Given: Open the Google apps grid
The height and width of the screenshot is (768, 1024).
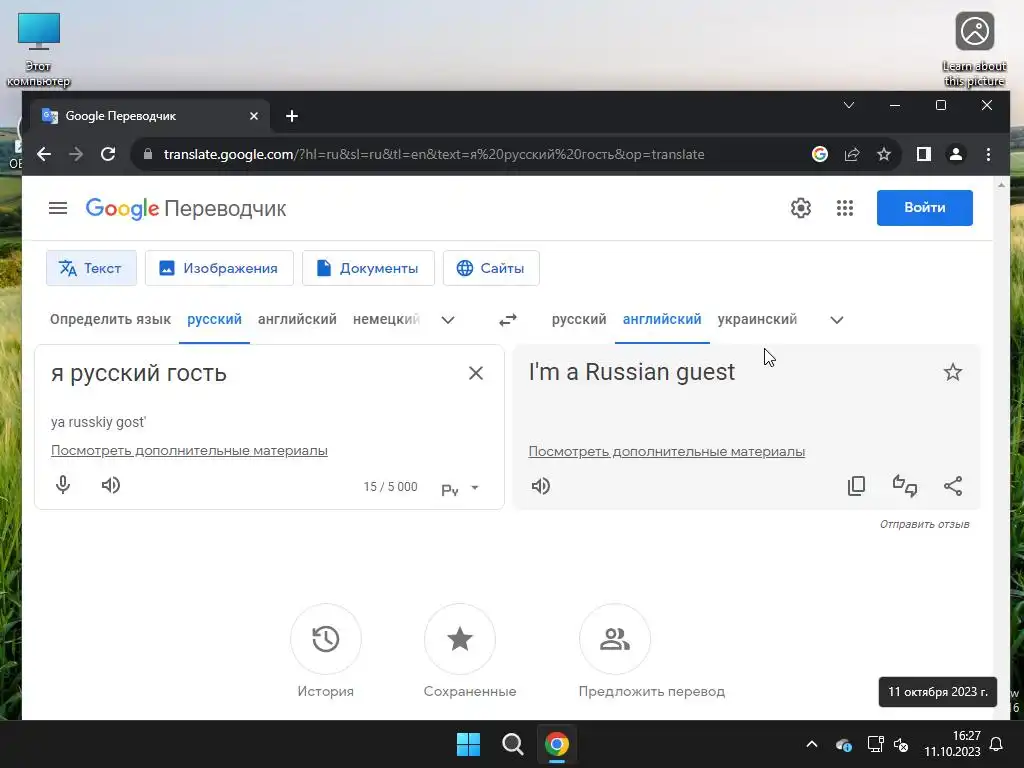Looking at the screenshot, I should pyautogui.click(x=845, y=208).
